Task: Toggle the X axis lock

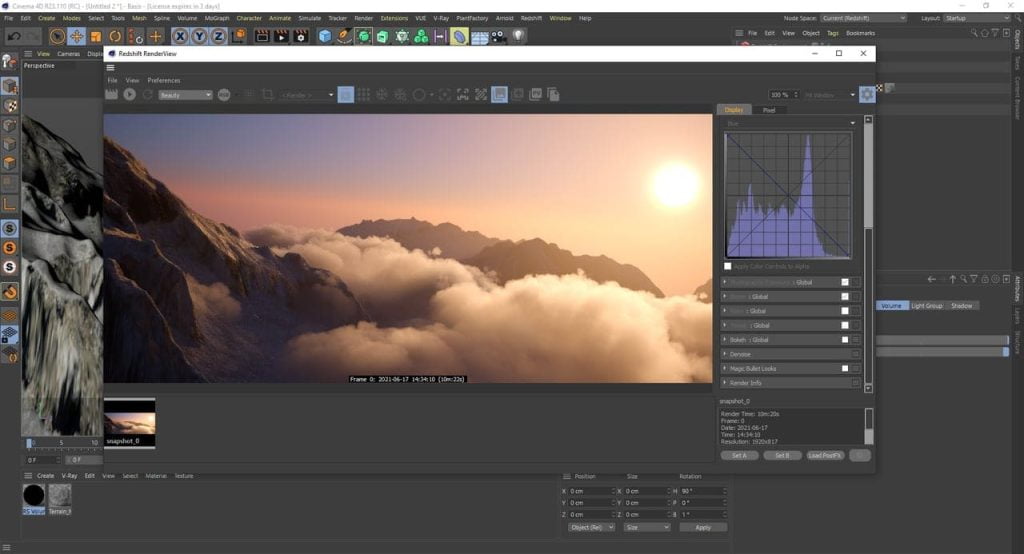Action: [181, 36]
